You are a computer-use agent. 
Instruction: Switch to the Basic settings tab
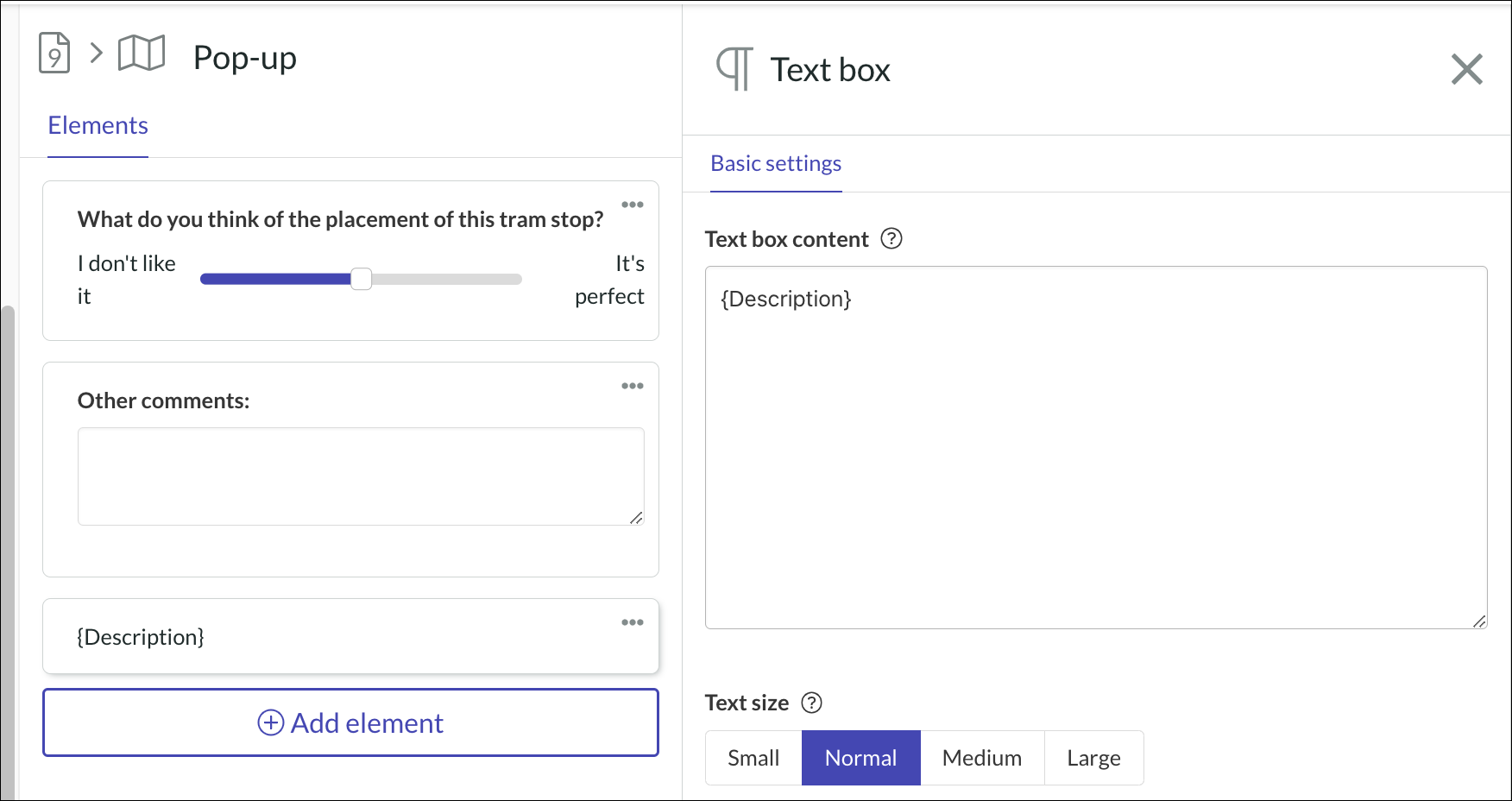775,163
